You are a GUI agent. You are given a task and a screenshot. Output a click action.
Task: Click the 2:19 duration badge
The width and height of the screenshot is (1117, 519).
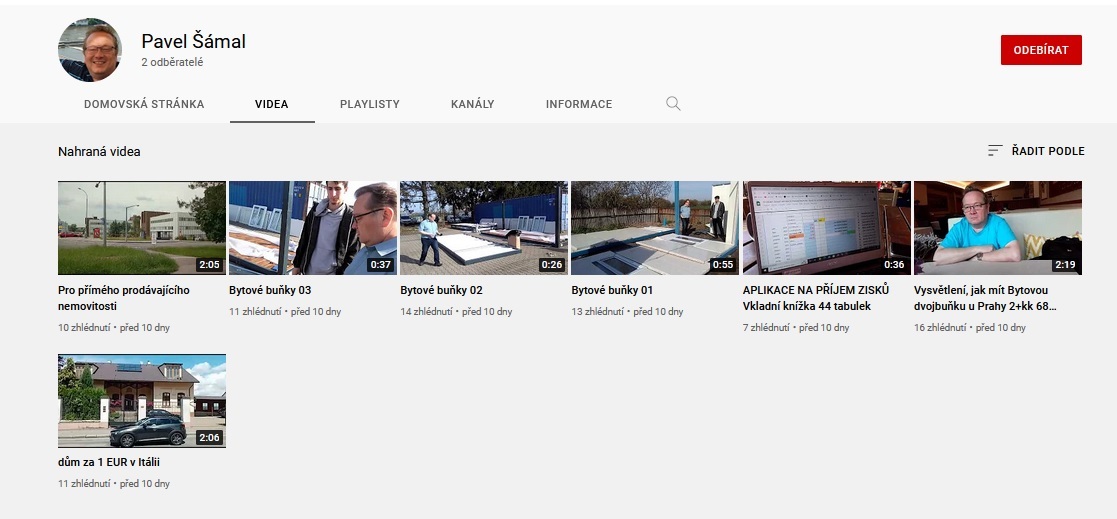(x=1065, y=265)
